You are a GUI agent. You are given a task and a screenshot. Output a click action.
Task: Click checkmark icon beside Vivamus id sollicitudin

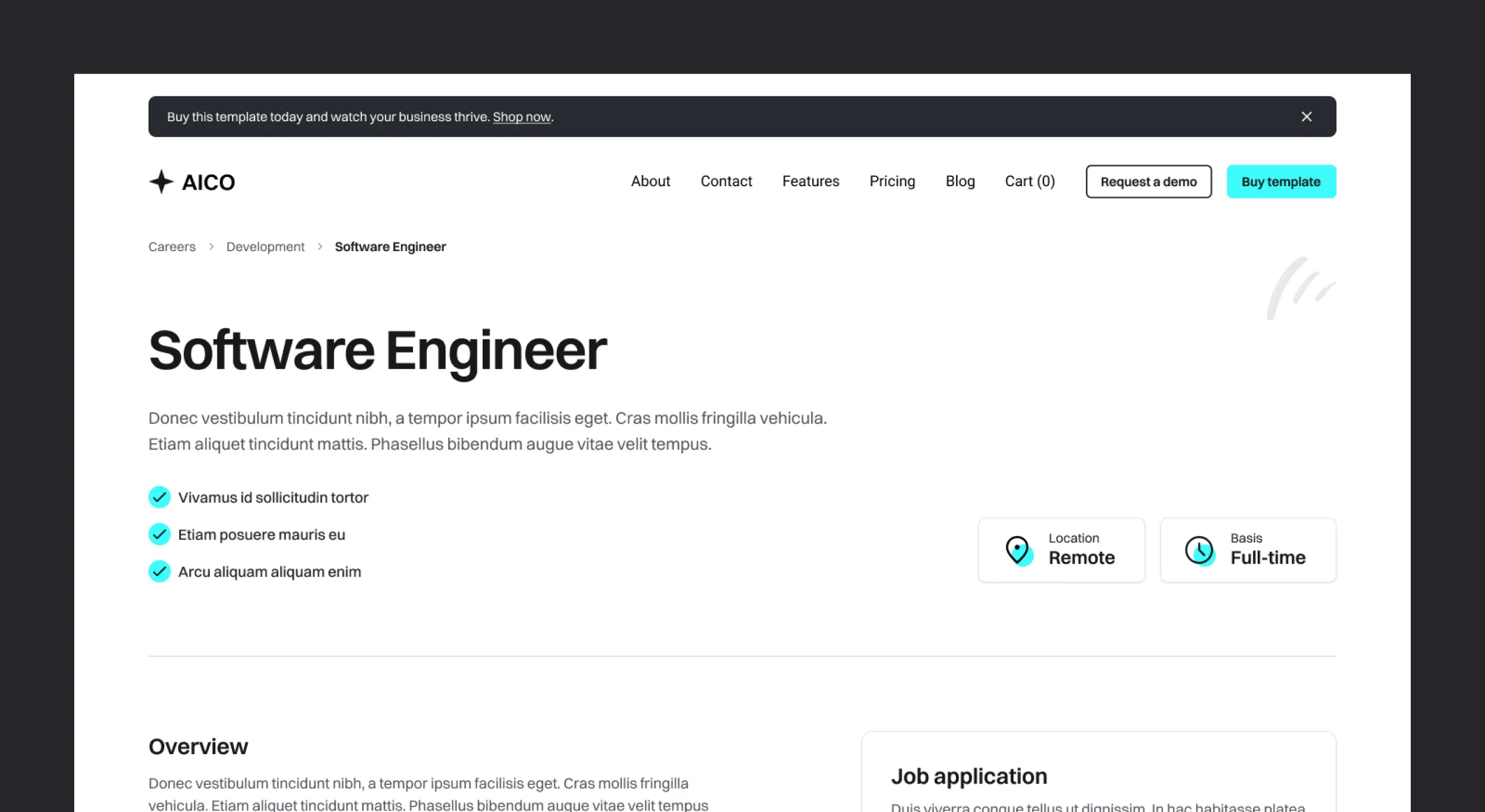click(160, 497)
